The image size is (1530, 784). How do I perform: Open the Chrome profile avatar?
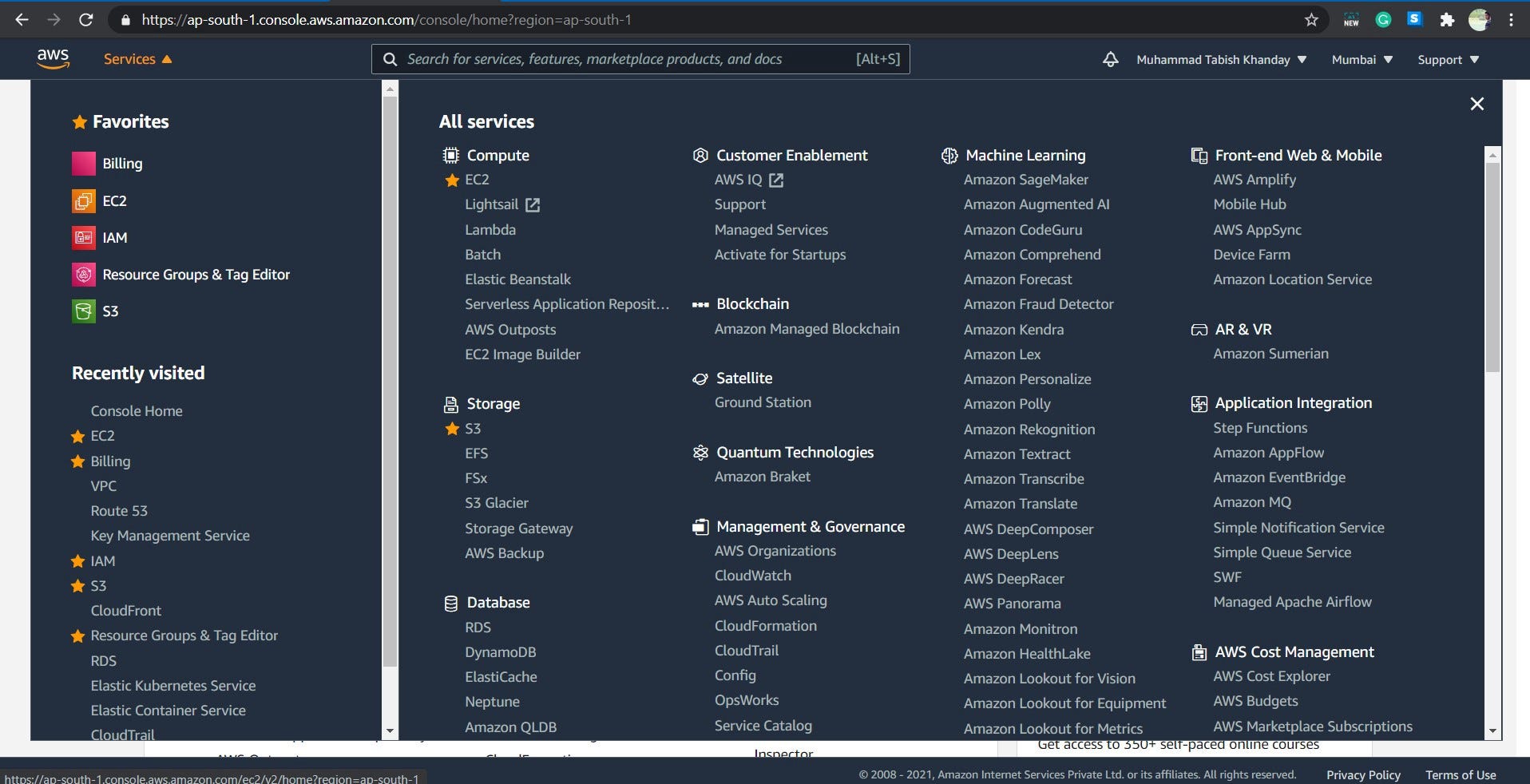pyautogui.click(x=1479, y=20)
